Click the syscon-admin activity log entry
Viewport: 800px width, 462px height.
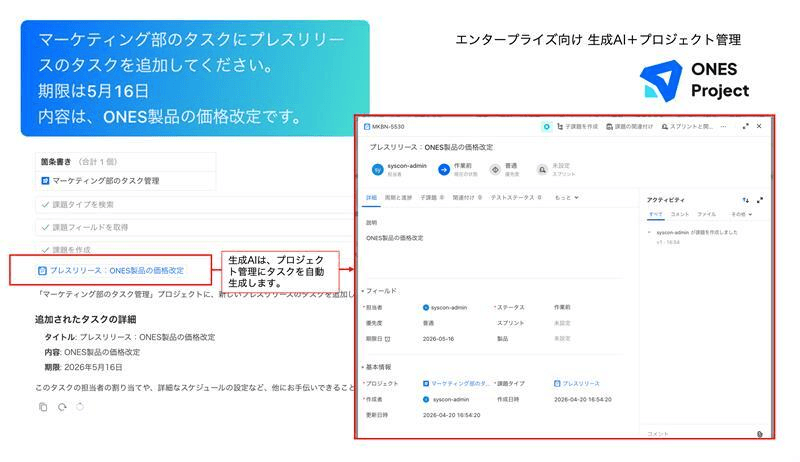[x=697, y=232]
